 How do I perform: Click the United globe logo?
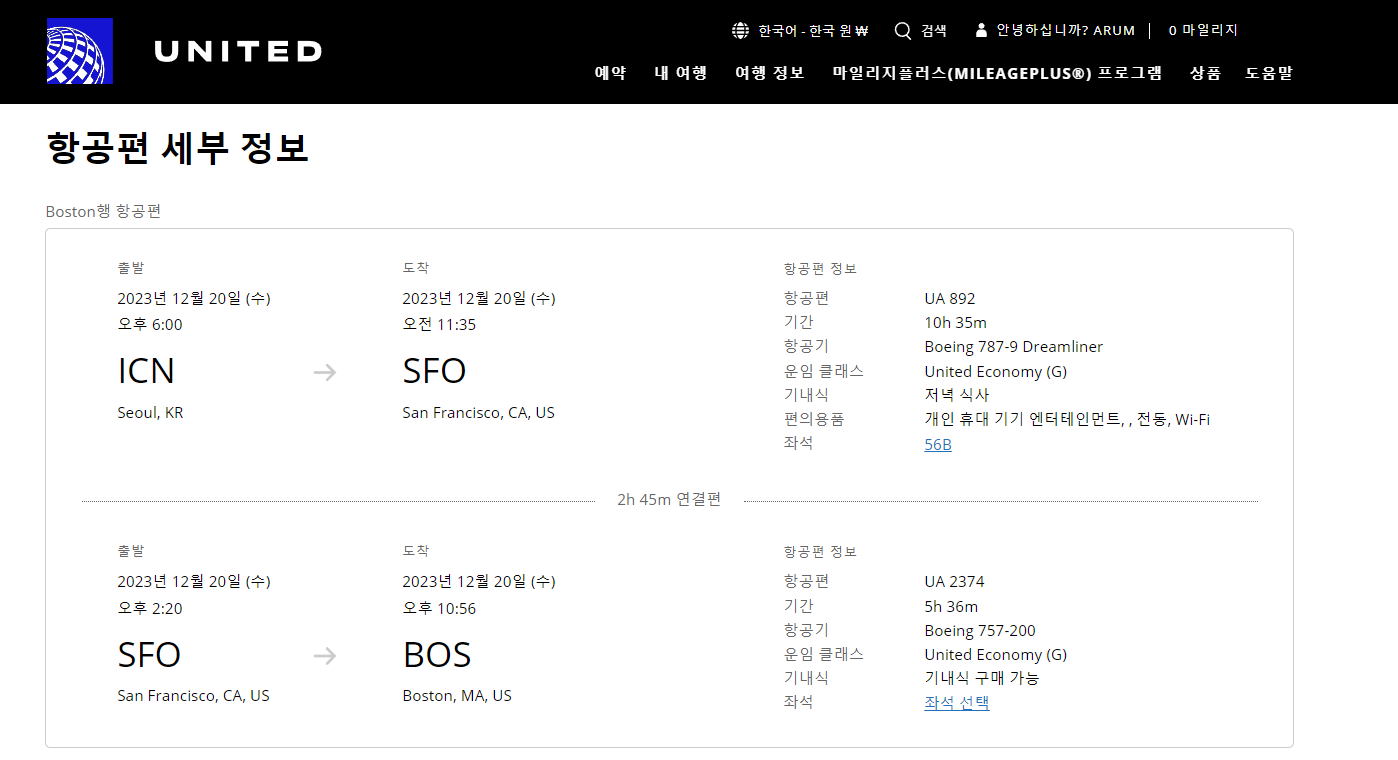(x=80, y=51)
